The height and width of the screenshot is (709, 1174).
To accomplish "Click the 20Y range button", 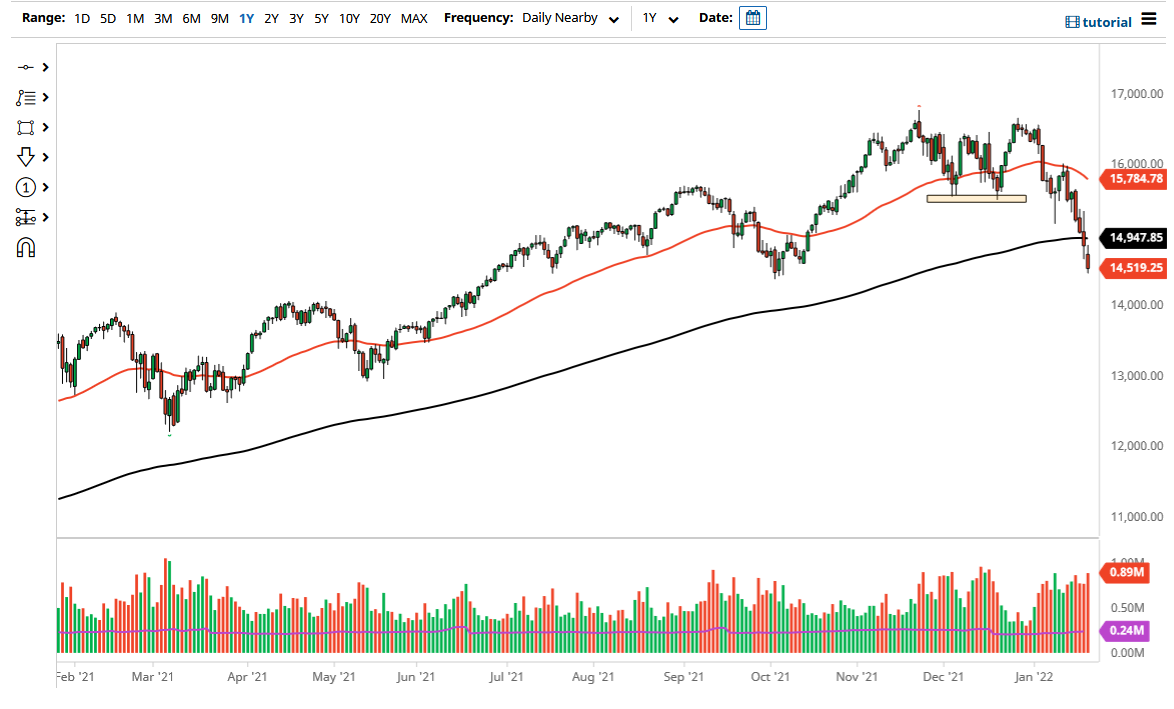I will pos(381,17).
